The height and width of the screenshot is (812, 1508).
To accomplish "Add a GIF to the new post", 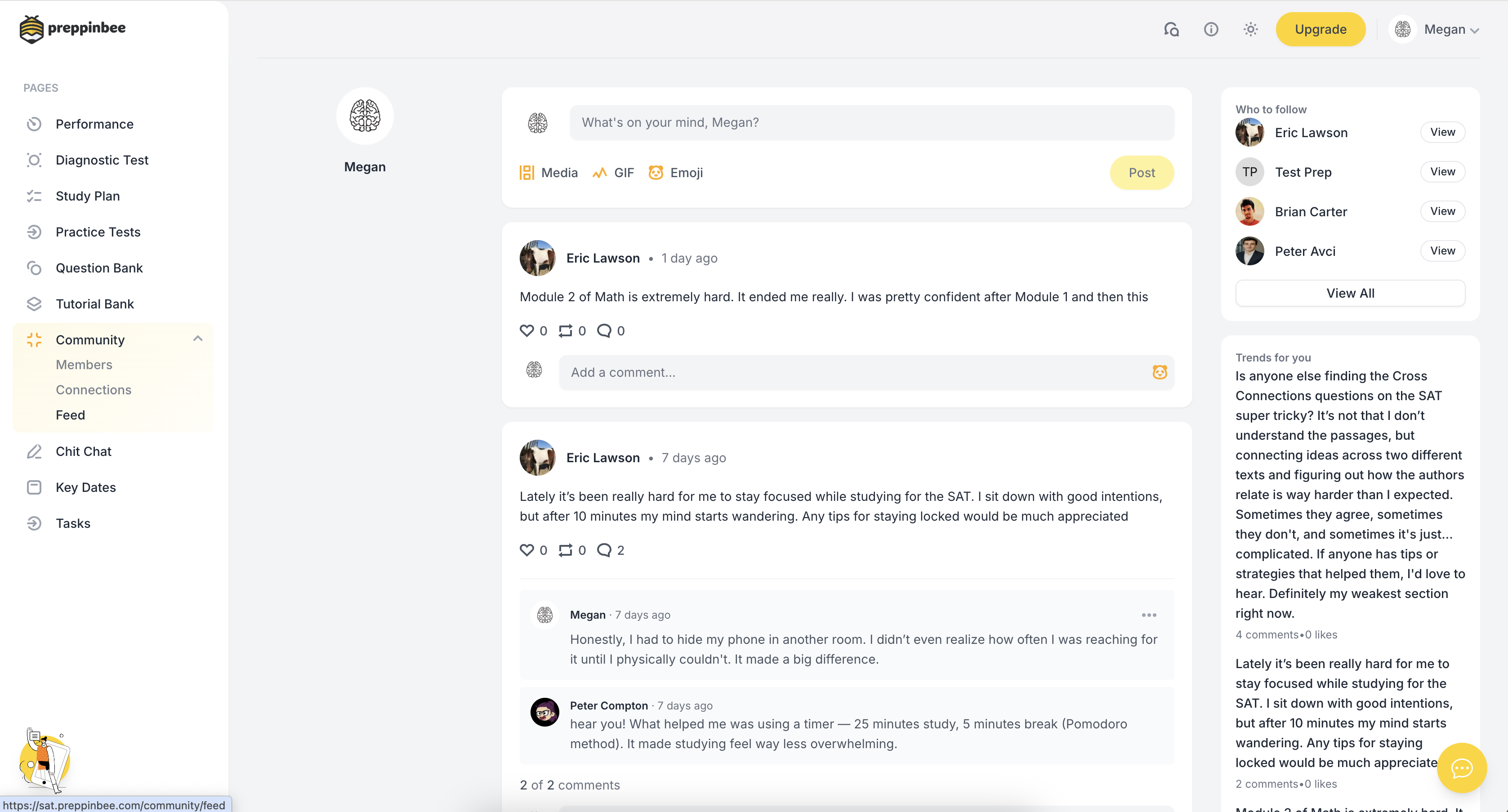I will pos(613,173).
